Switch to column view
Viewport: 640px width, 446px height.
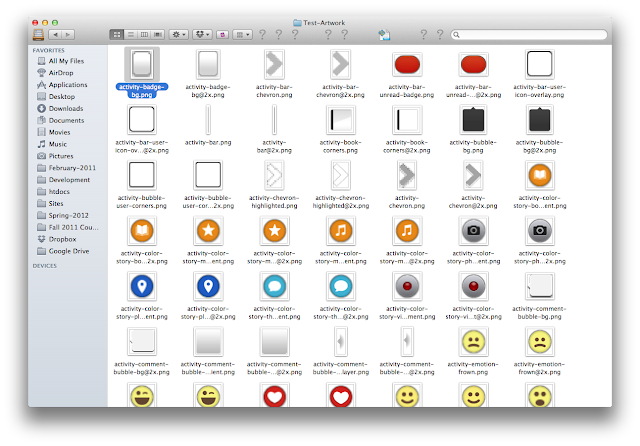[144, 35]
